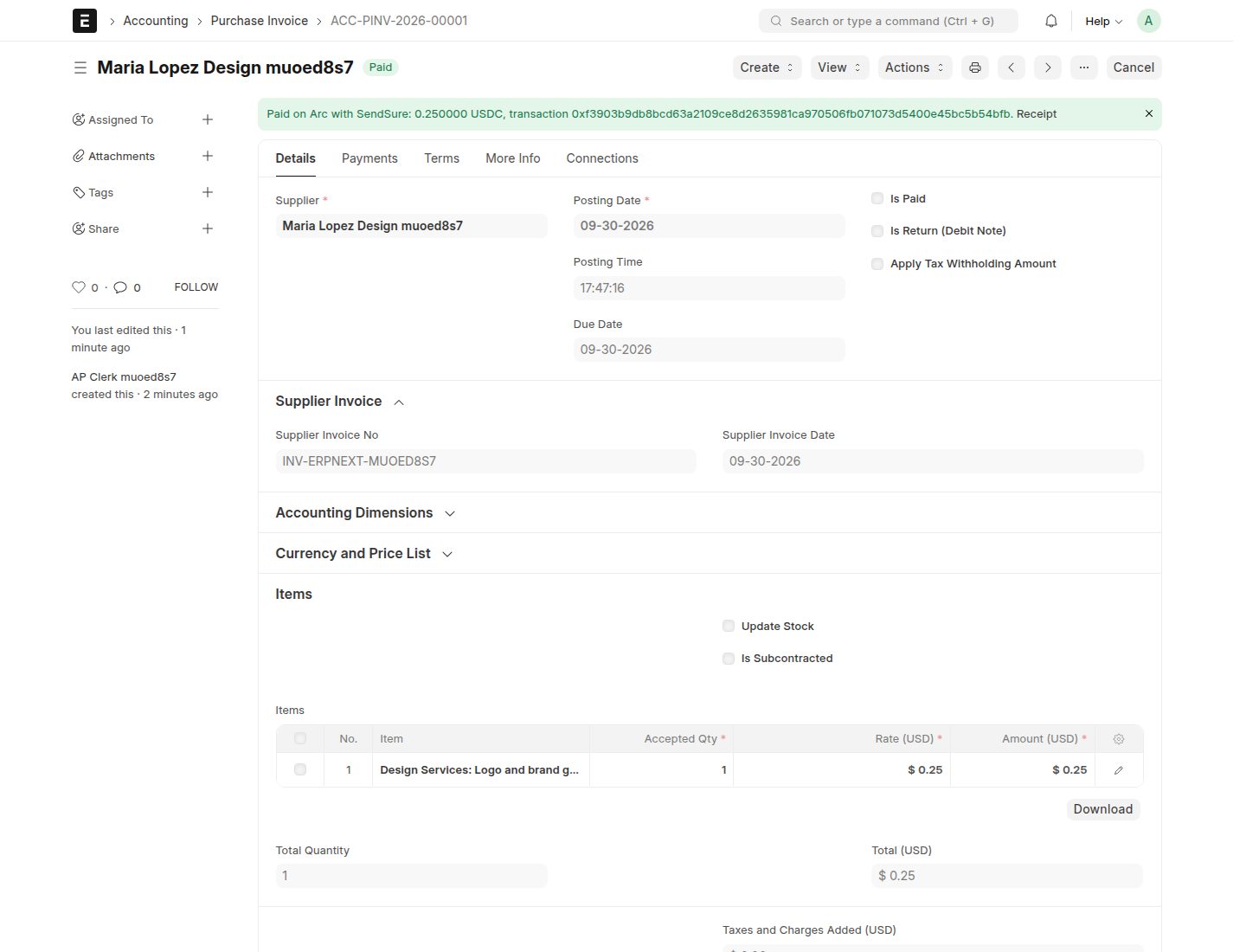Open the Create dropdown
1246x952 pixels.
767,68
